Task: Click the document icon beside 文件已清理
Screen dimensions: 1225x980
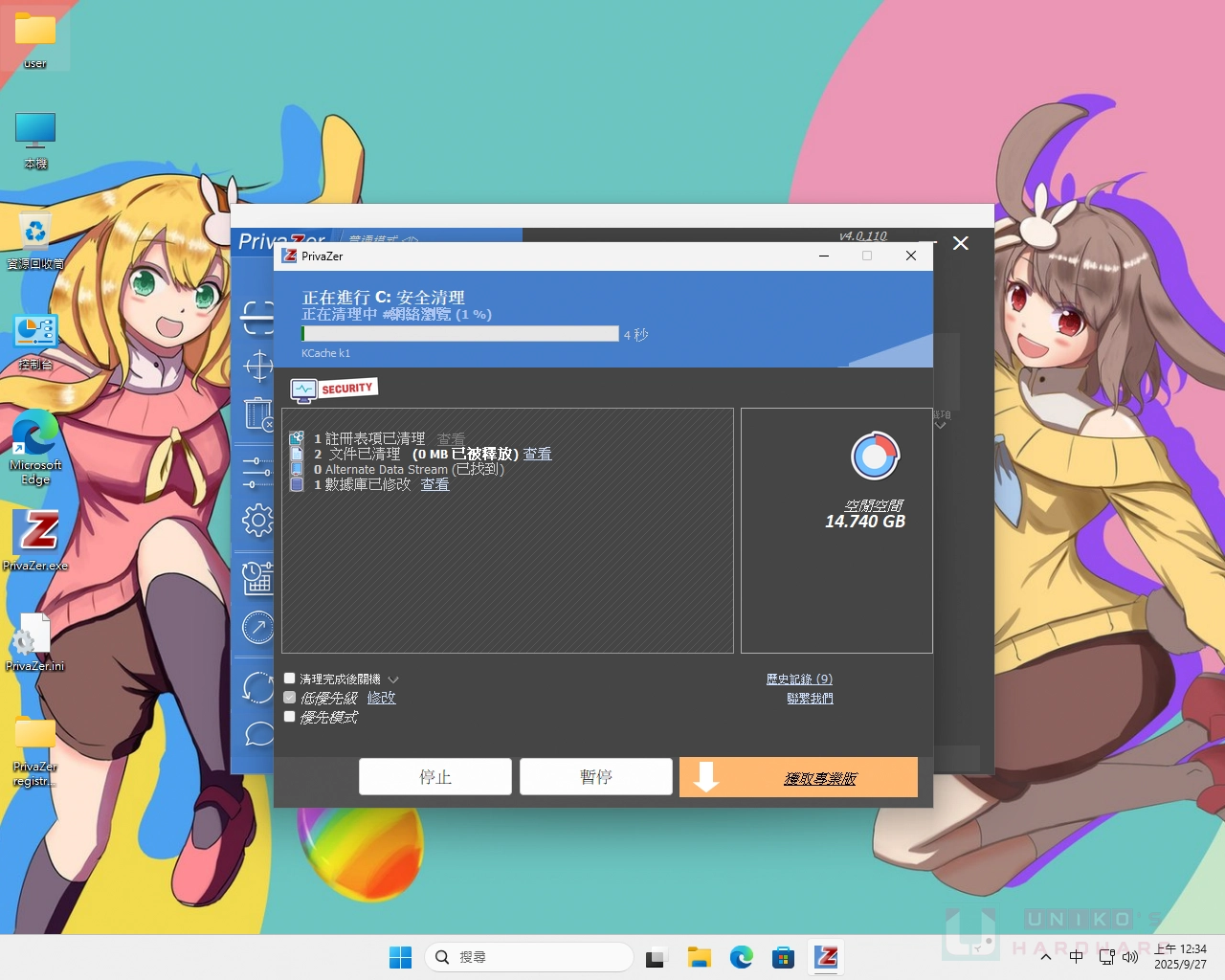Action: [297, 454]
